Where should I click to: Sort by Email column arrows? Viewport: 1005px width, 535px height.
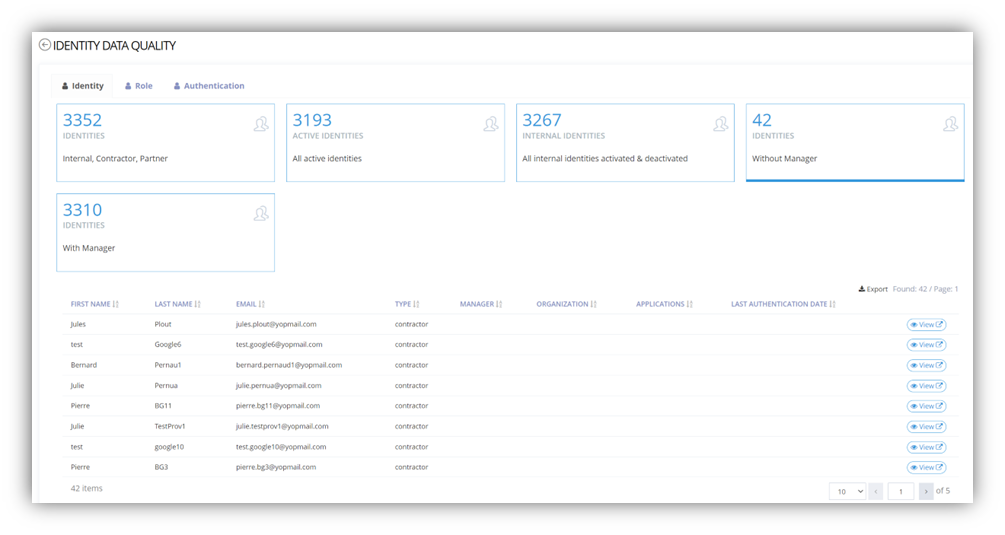click(x=262, y=304)
